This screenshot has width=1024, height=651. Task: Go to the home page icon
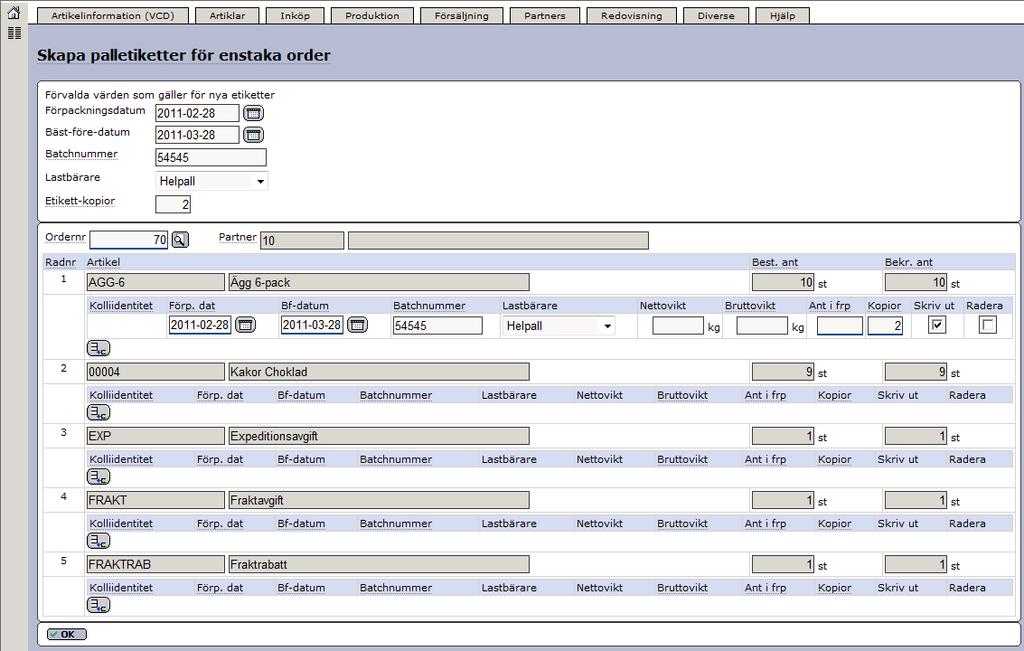14,12
